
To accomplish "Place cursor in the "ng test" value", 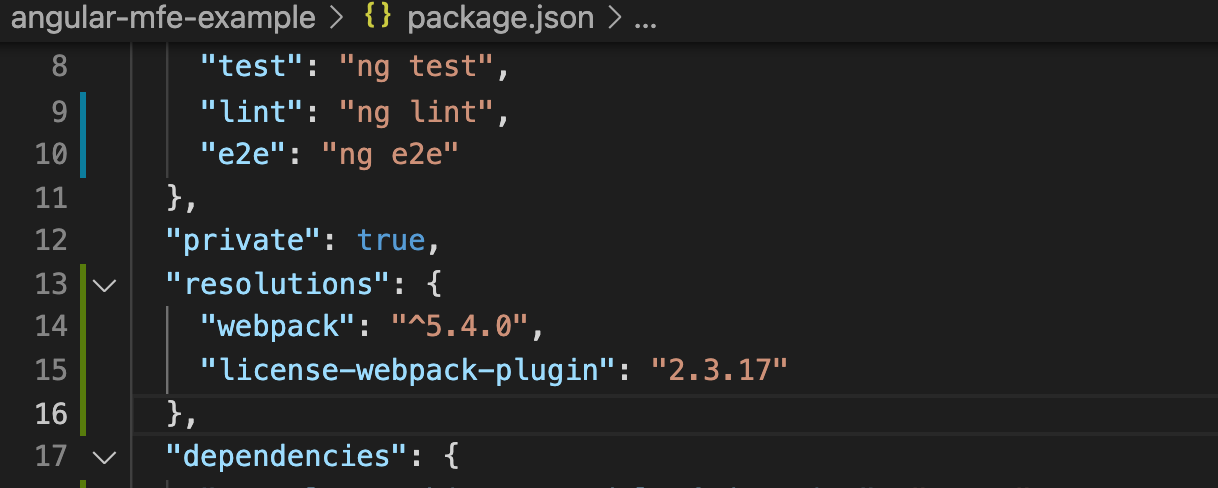I will (x=417, y=69).
